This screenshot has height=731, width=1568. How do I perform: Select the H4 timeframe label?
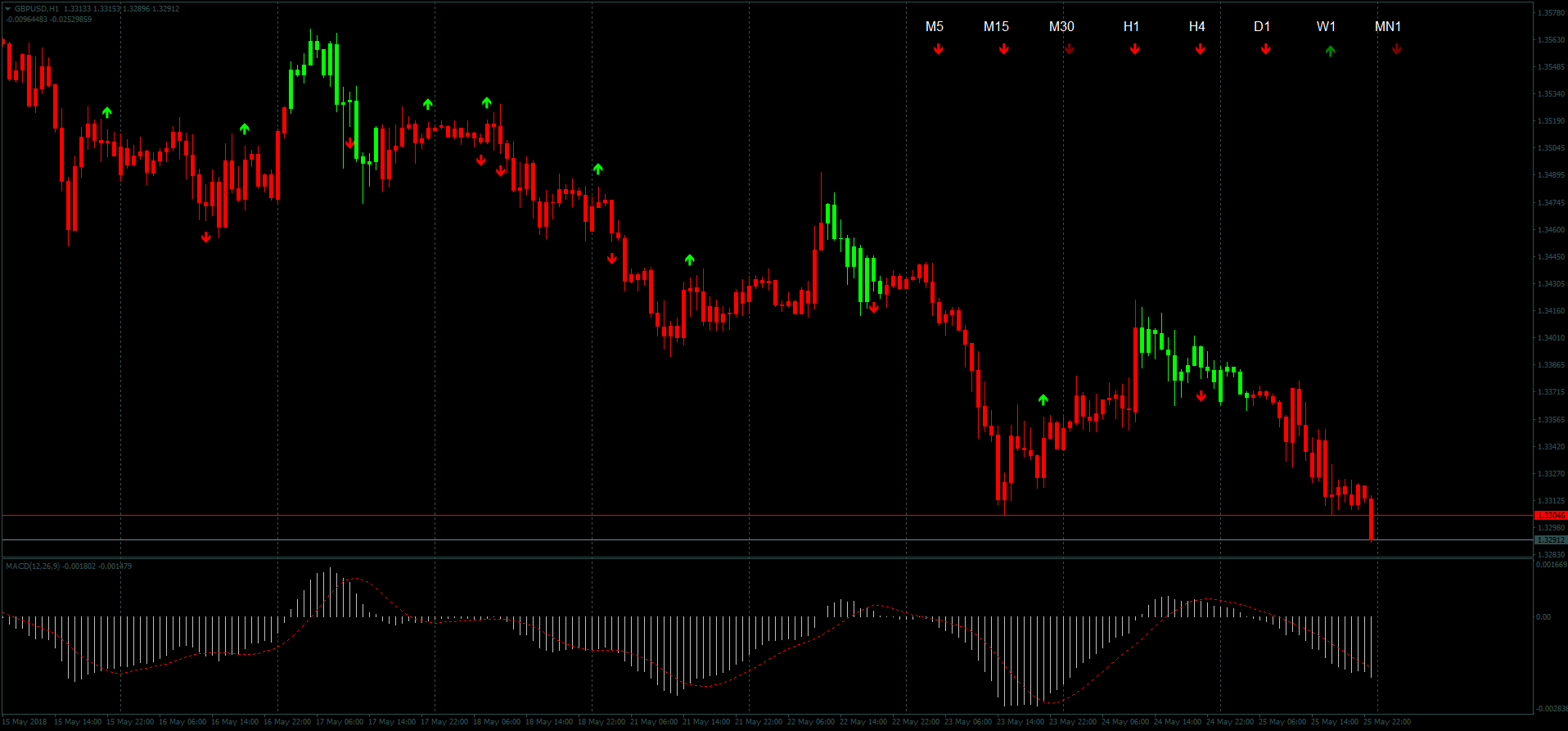1196,27
